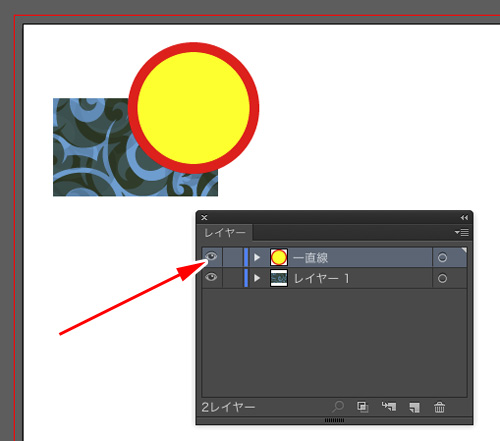Click target circle of レイヤー 1

[442, 278]
